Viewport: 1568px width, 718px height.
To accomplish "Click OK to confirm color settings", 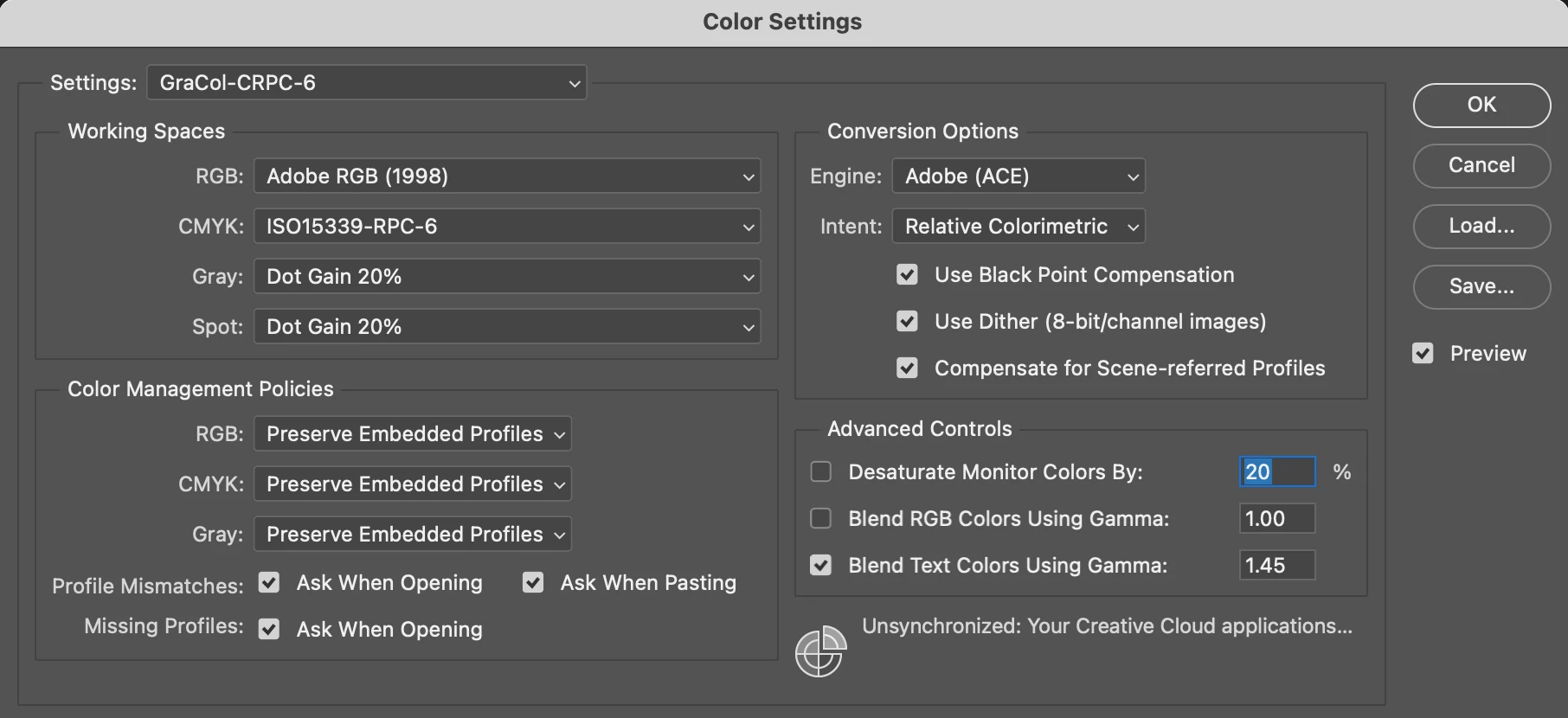I will tap(1481, 105).
